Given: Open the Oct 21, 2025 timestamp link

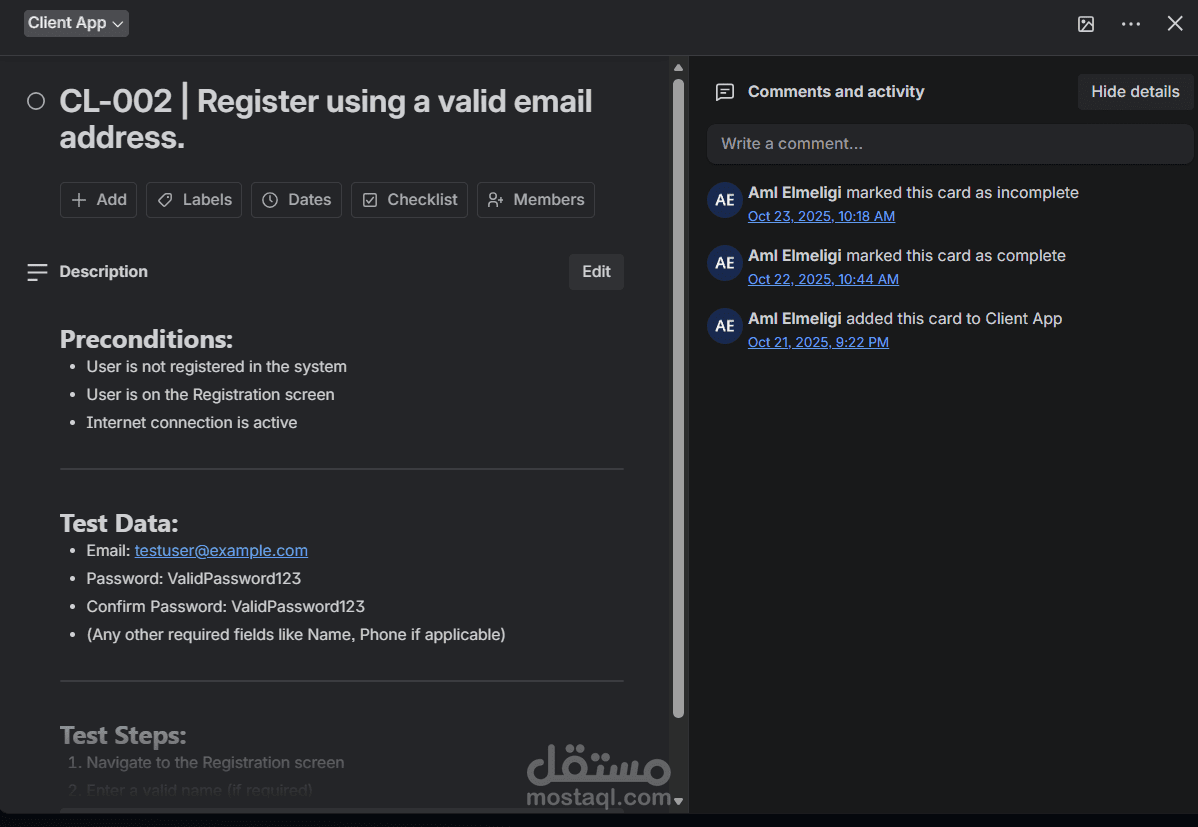Looking at the screenshot, I should point(818,342).
